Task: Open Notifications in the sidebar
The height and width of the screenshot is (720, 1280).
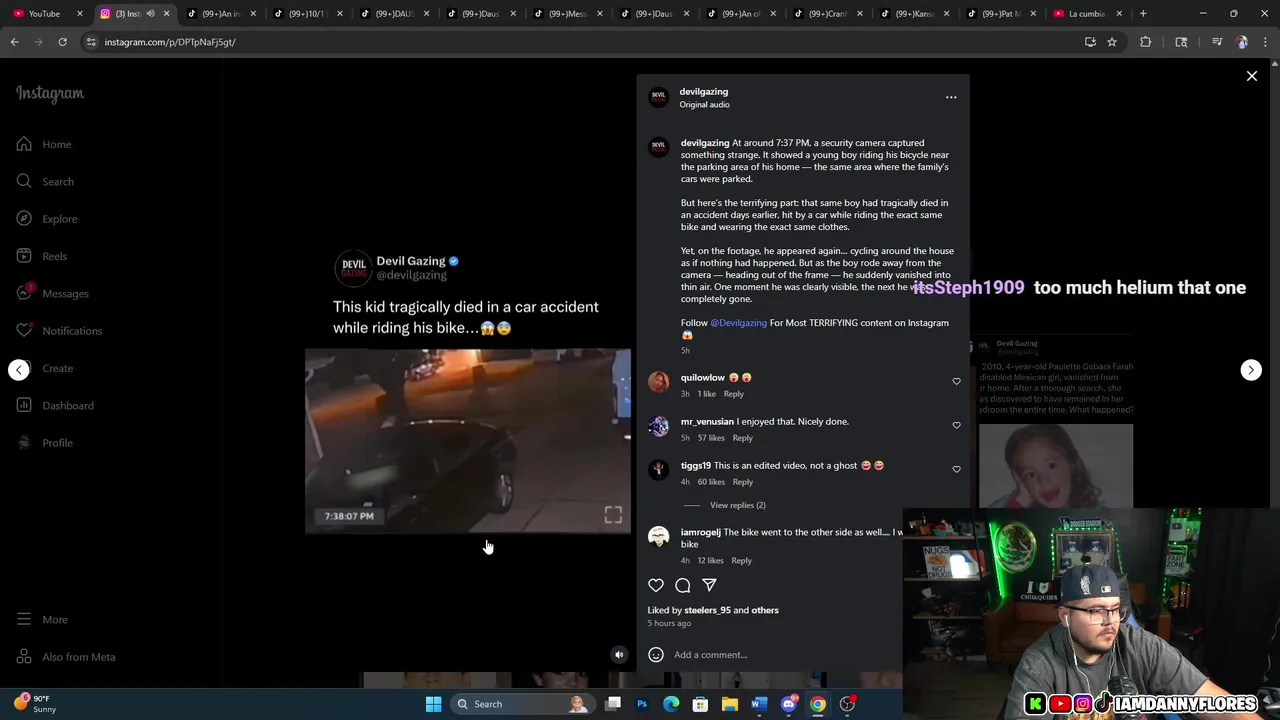Action: 59,331
